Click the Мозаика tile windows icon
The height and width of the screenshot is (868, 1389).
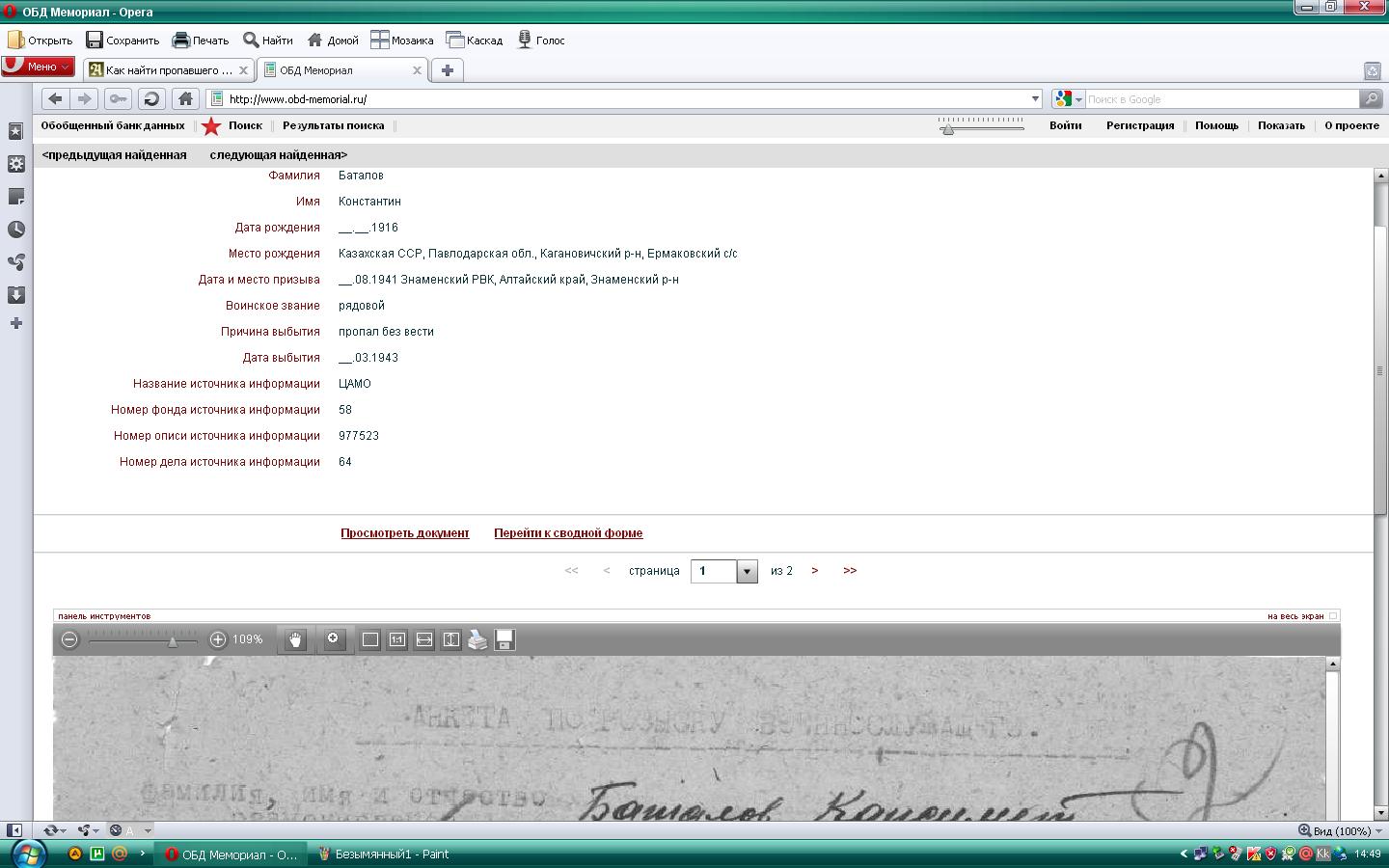pyautogui.click(x=379, y=40)
